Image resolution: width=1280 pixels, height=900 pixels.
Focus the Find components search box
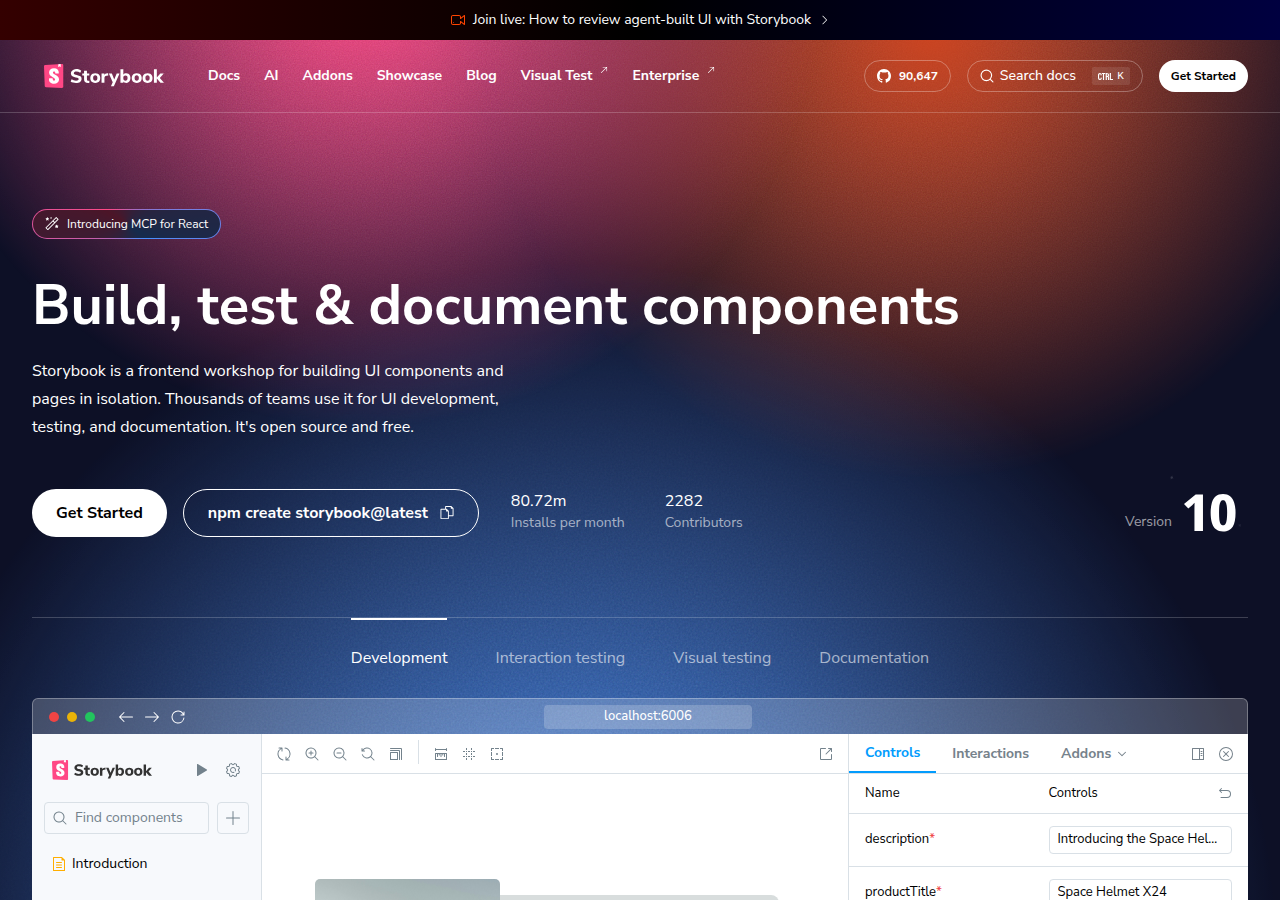click(126, 818)
